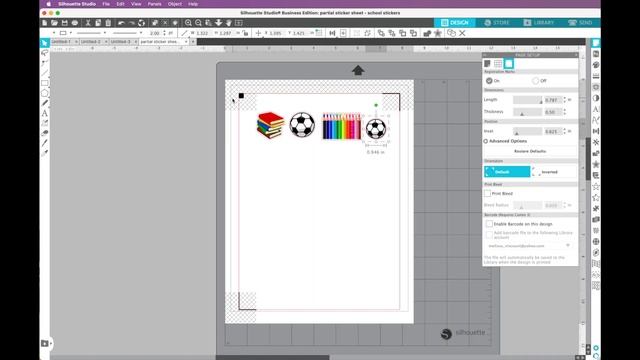Toggle the aspect ratio lock icon
This screenshot has height=360, width=640.
245,33
